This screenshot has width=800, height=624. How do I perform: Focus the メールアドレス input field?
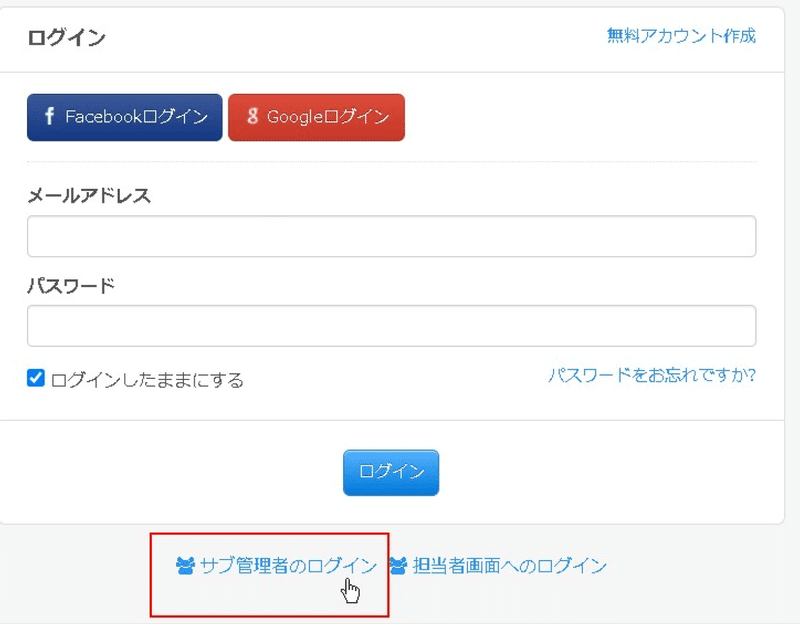click(391, 236)
